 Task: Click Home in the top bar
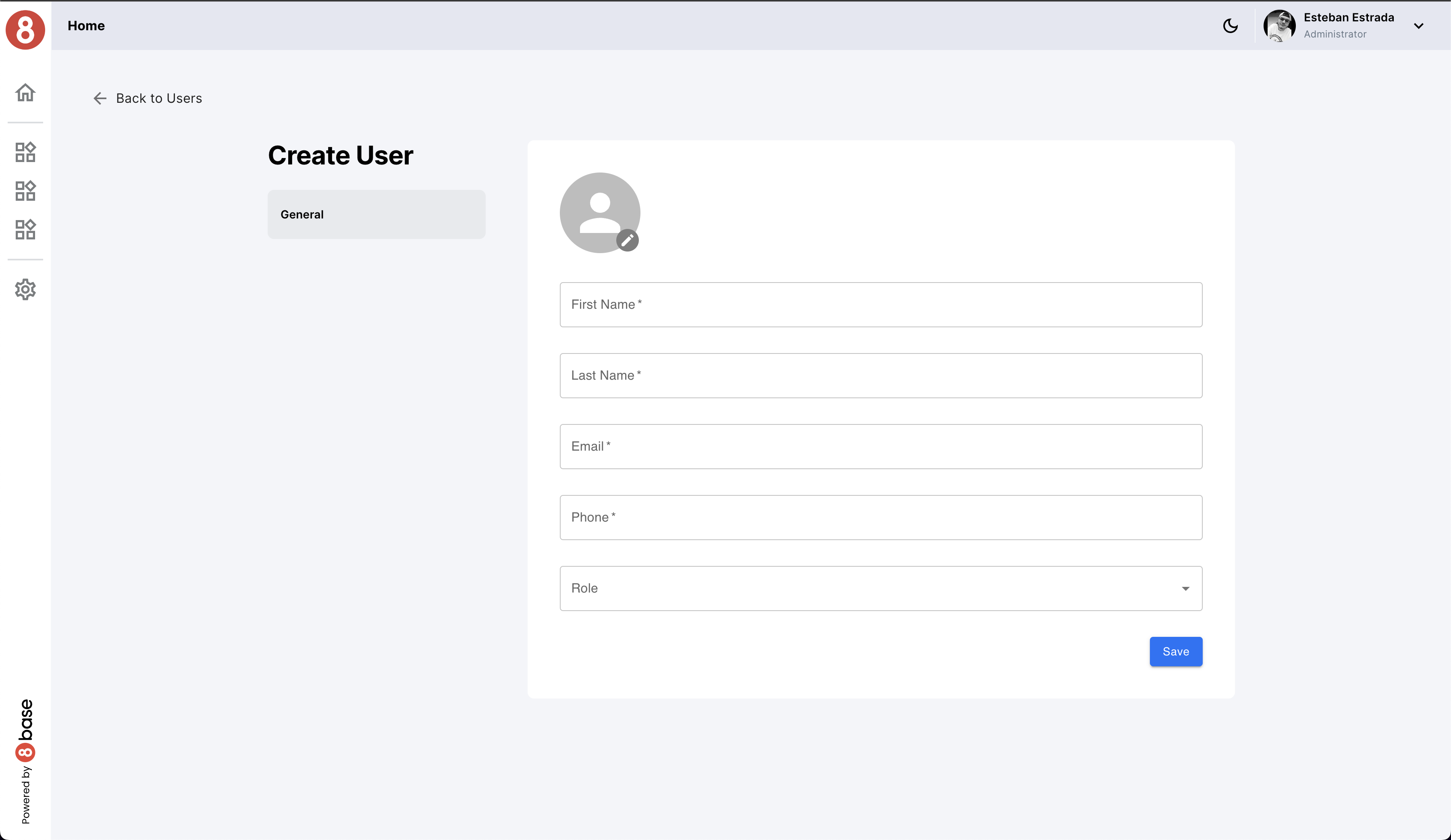(86, 26)
